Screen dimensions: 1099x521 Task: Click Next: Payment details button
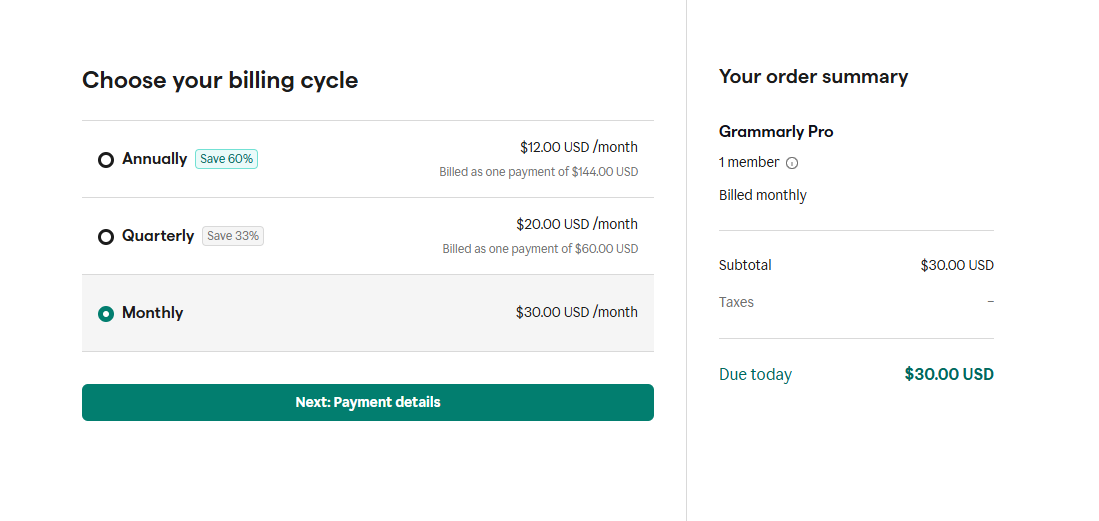[368, 402]
